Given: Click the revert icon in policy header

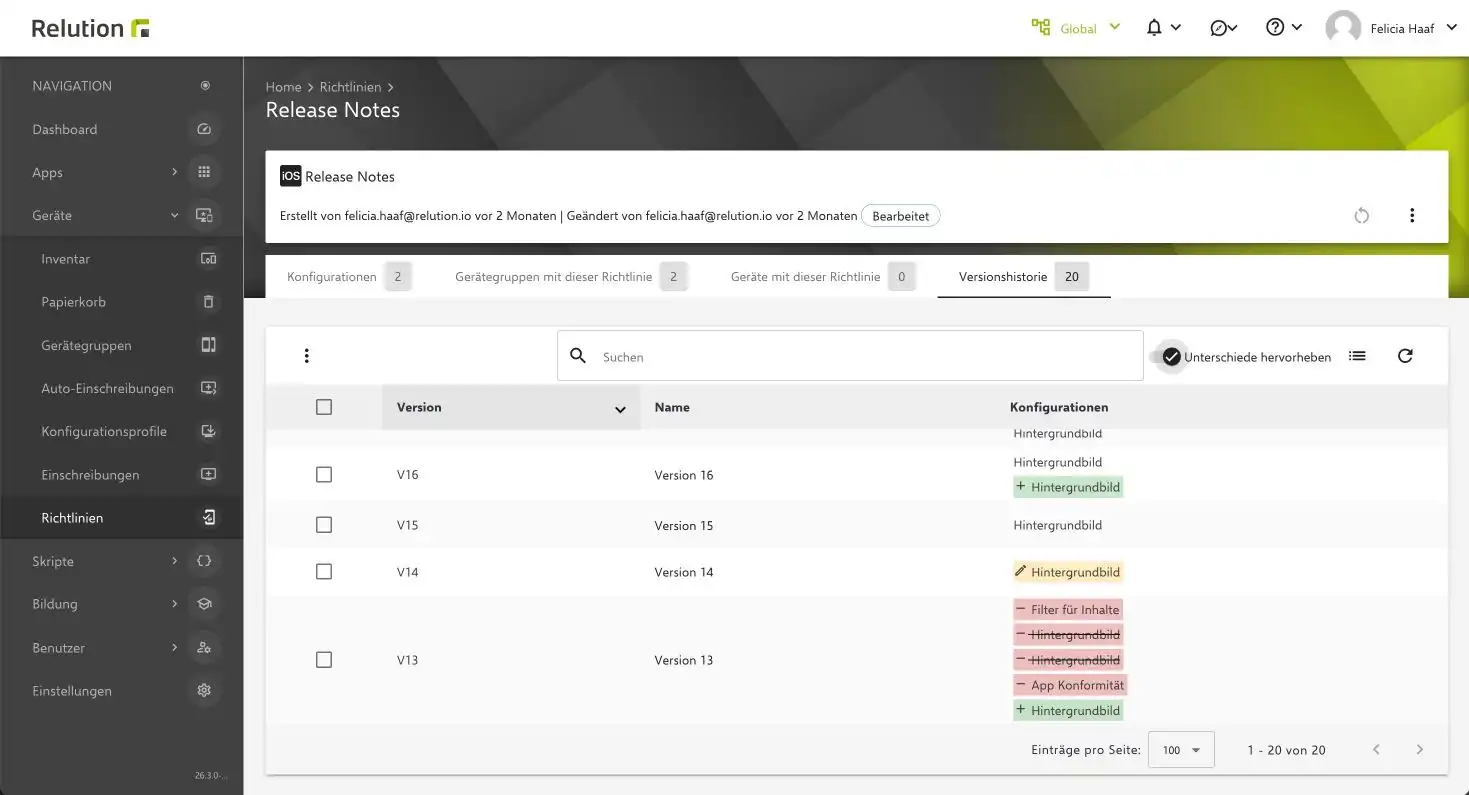Looking at the screenshot, I should 1361,215.
